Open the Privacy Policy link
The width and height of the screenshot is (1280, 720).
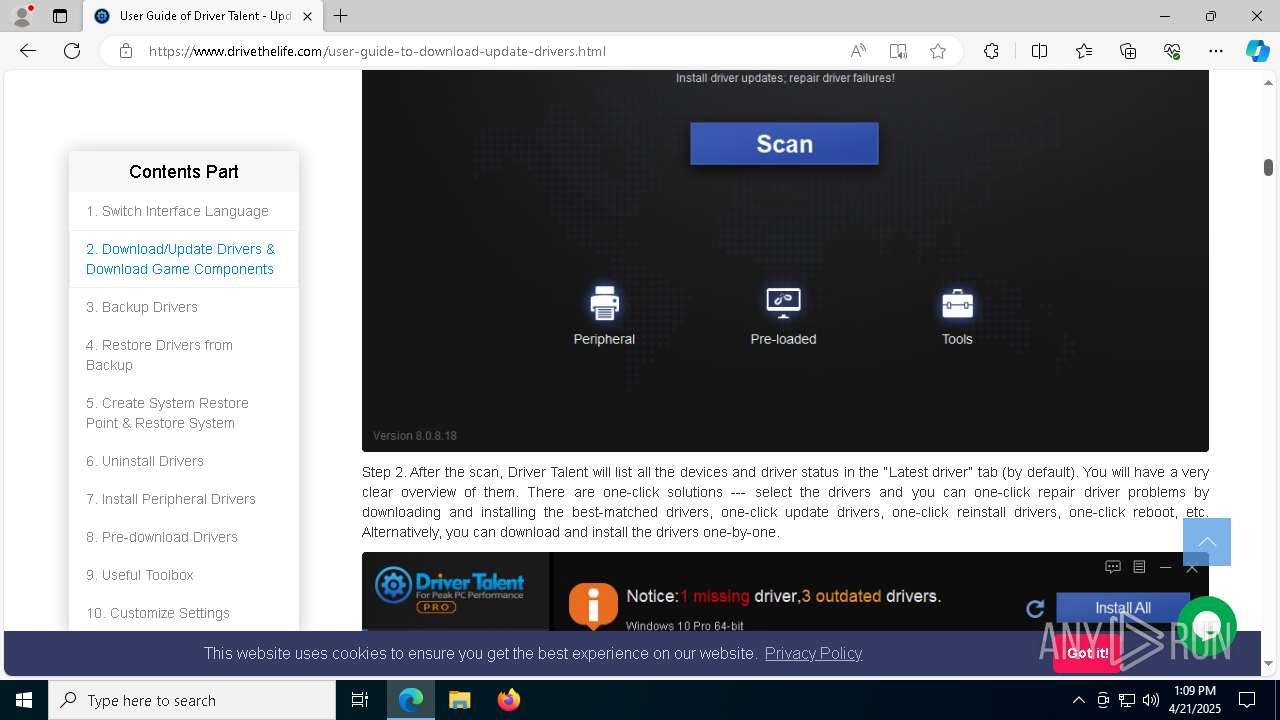813,653
